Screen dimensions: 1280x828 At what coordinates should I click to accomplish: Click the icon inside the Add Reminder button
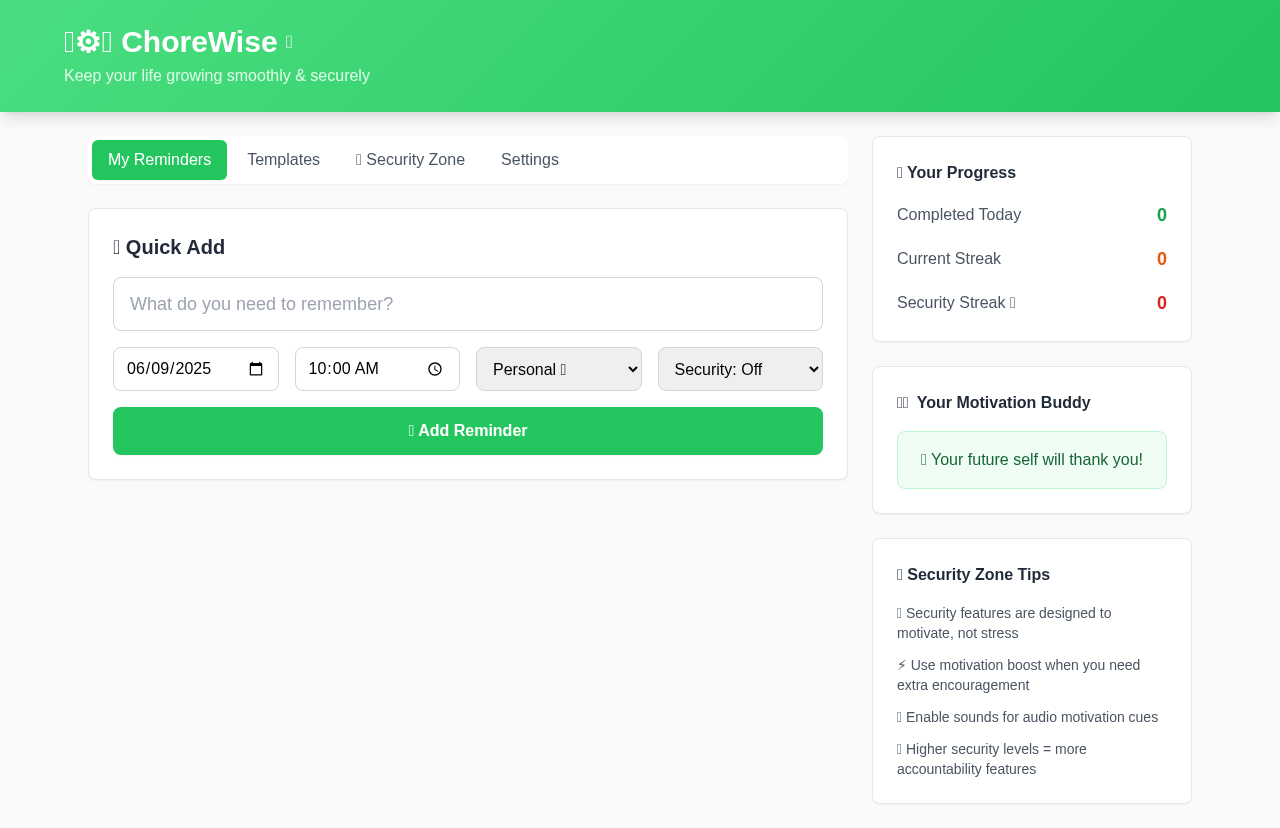point(410,430)
